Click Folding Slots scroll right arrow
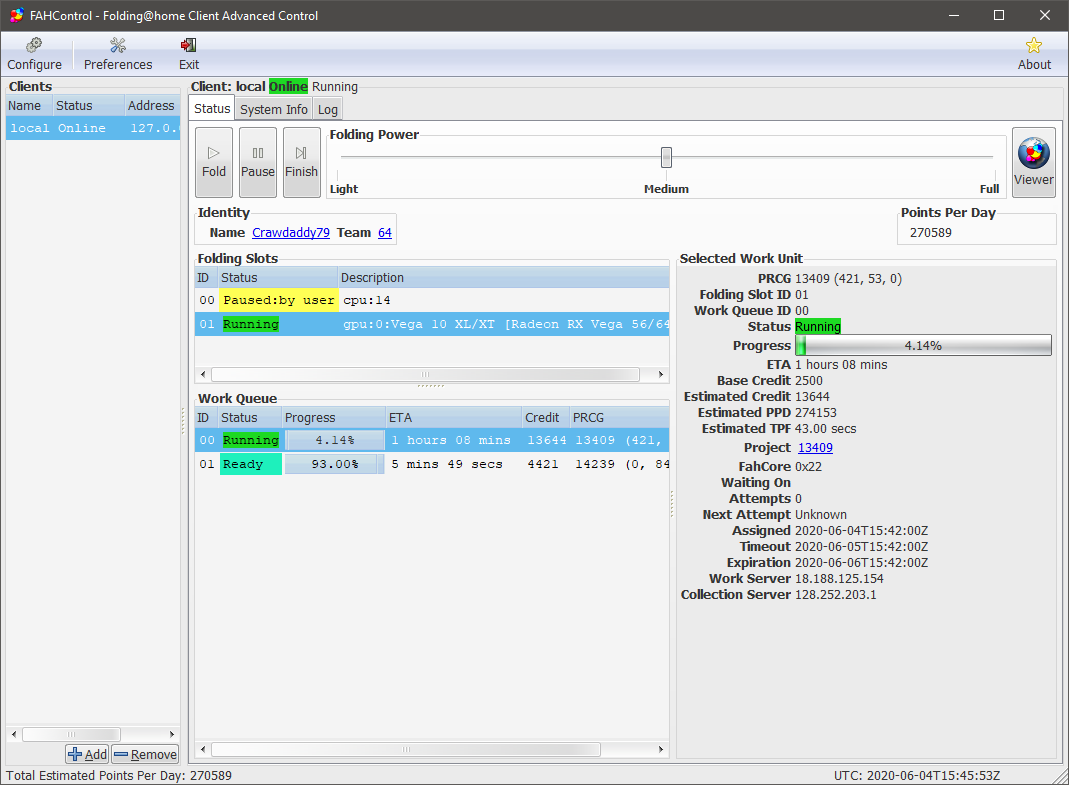This screenshot has height=785, width=1069. pos(660,374)
